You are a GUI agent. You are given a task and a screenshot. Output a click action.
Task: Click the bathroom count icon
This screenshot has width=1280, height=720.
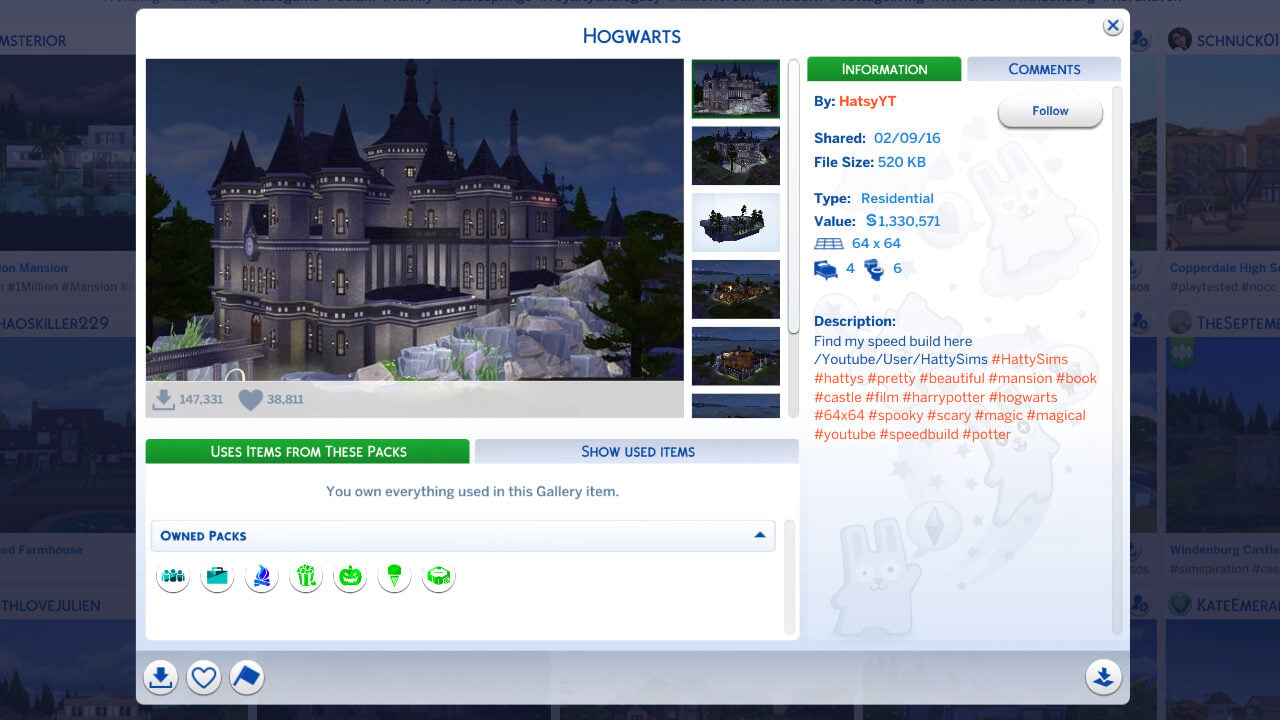point(874,269)
